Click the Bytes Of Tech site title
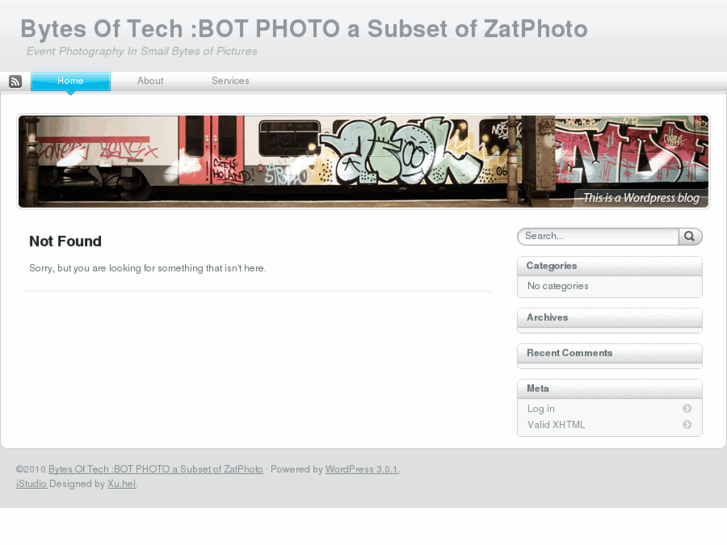 coord(303,29)
